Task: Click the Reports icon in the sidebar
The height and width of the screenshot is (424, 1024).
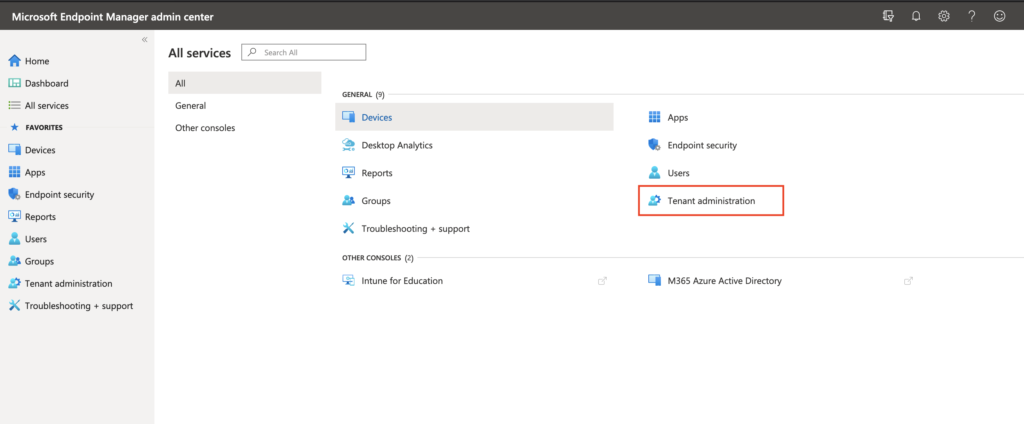Action: tap(14, 216)
